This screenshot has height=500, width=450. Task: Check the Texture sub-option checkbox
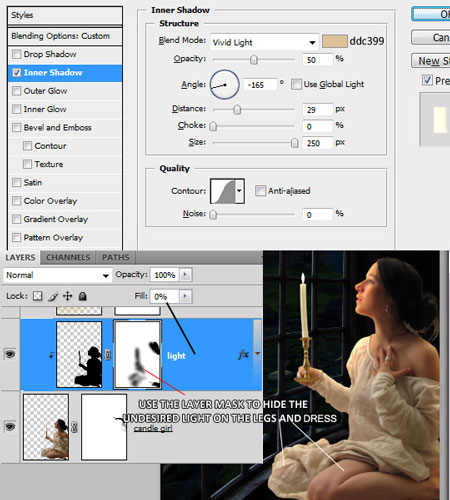pyautogui.click(x=27, y=164)
